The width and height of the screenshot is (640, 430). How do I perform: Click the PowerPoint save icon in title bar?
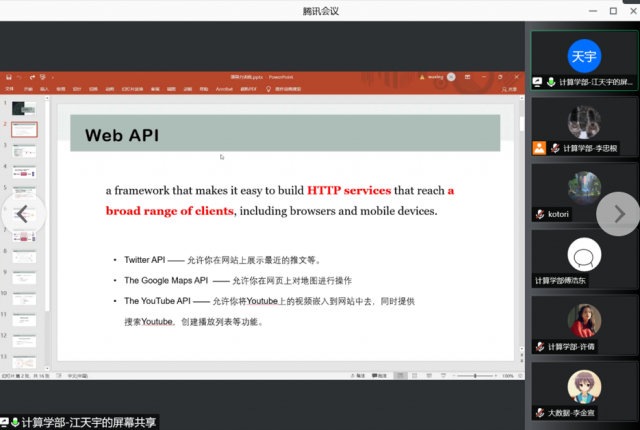[x=7, y=77]
